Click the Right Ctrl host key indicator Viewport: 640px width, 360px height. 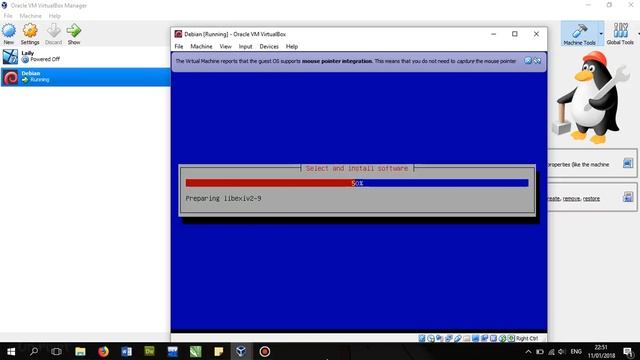(527, 338)
